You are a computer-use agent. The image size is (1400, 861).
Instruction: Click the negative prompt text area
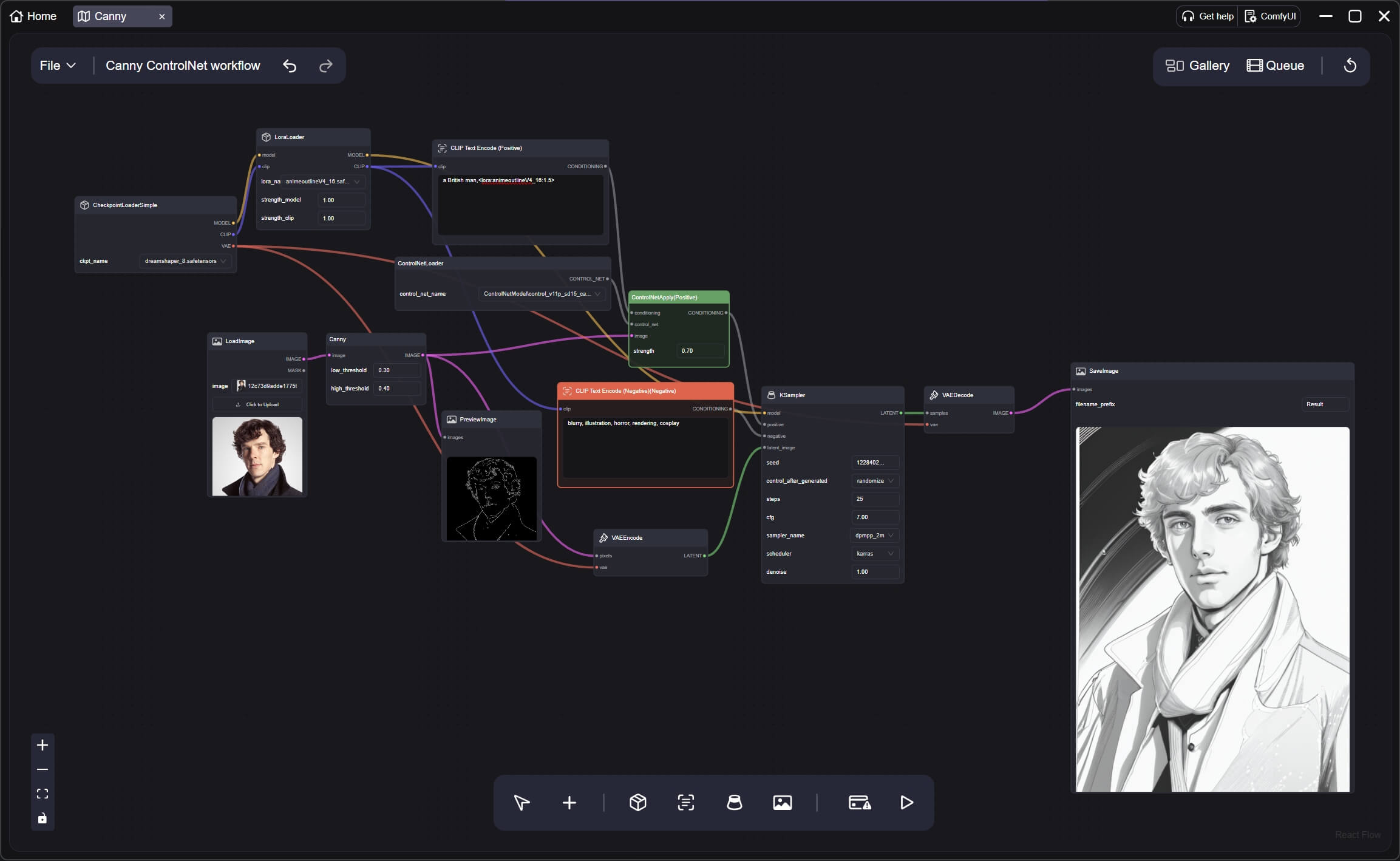click(645, 448)
